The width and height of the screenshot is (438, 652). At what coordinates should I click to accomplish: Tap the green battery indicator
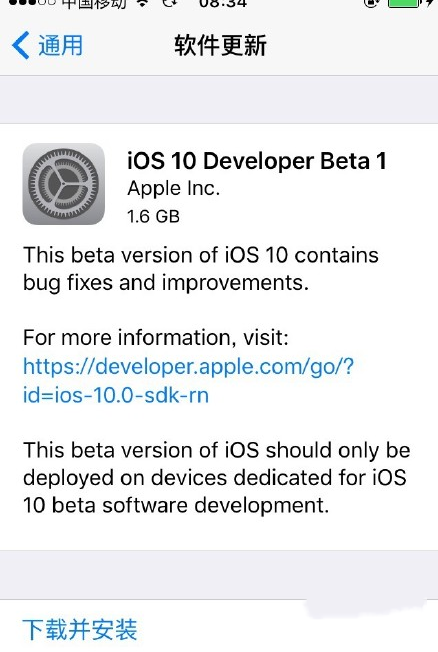[403, 3]
